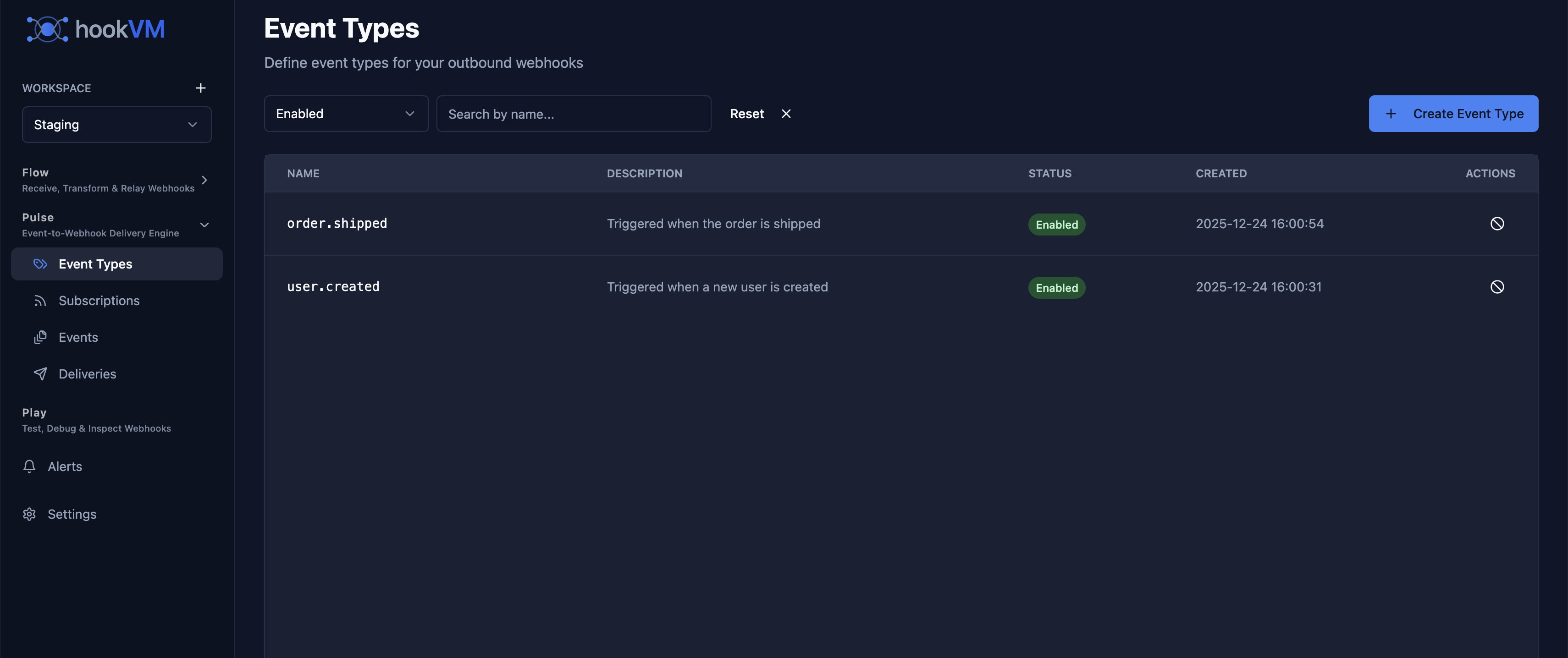Screen dimensions: 1568x658
Task: Click the Subscriptions feed icon
Action: (40, 301)
